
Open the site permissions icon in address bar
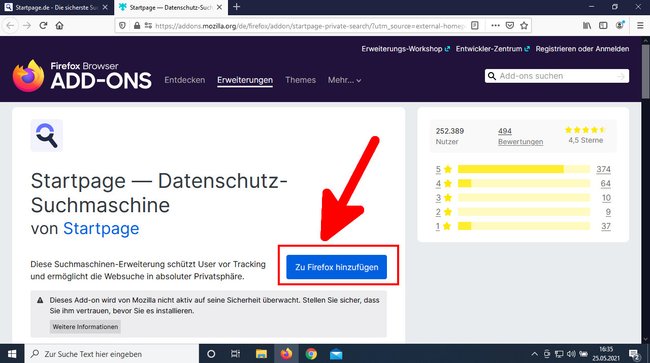pyautogui.click(x=148, y=26)
